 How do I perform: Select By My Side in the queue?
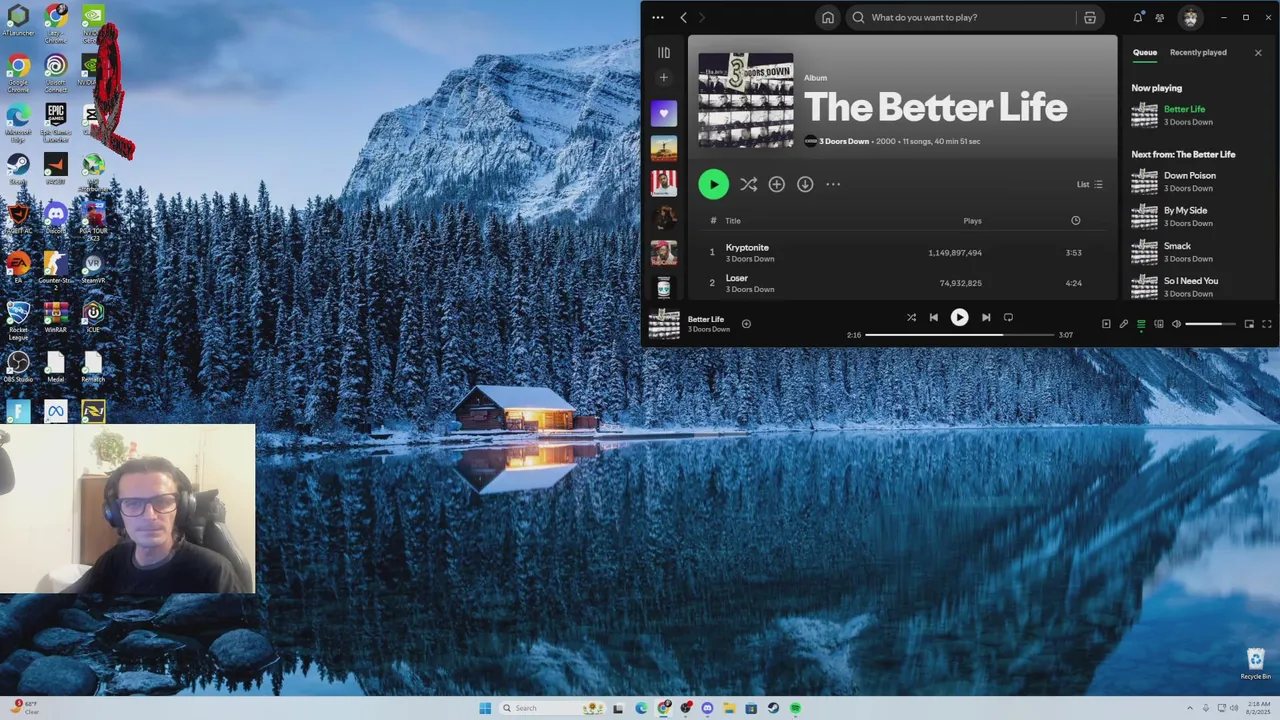pos(1199,216)
